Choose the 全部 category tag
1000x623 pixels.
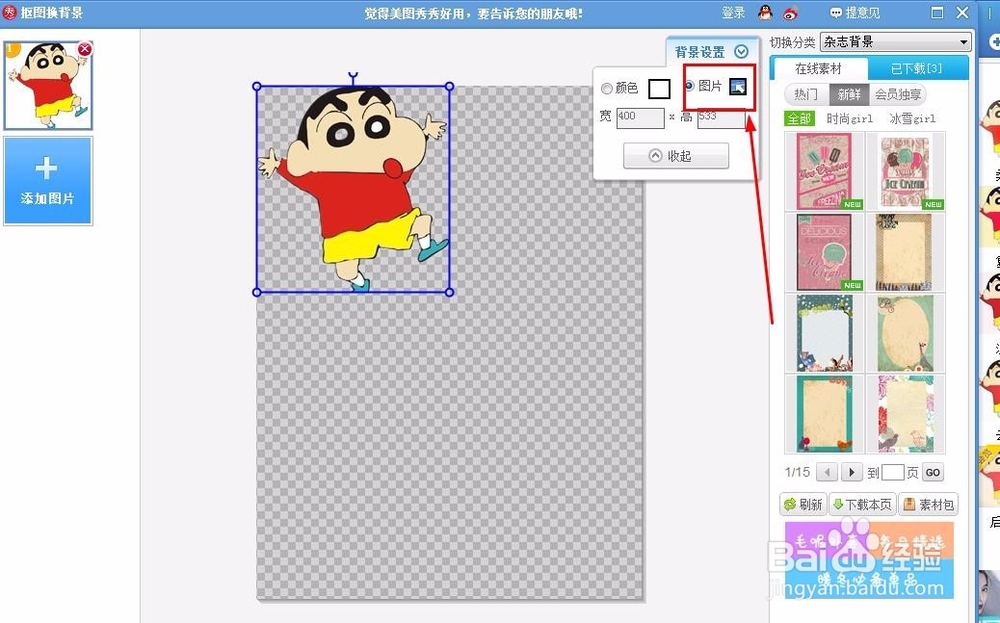click(x=799, y=119)
